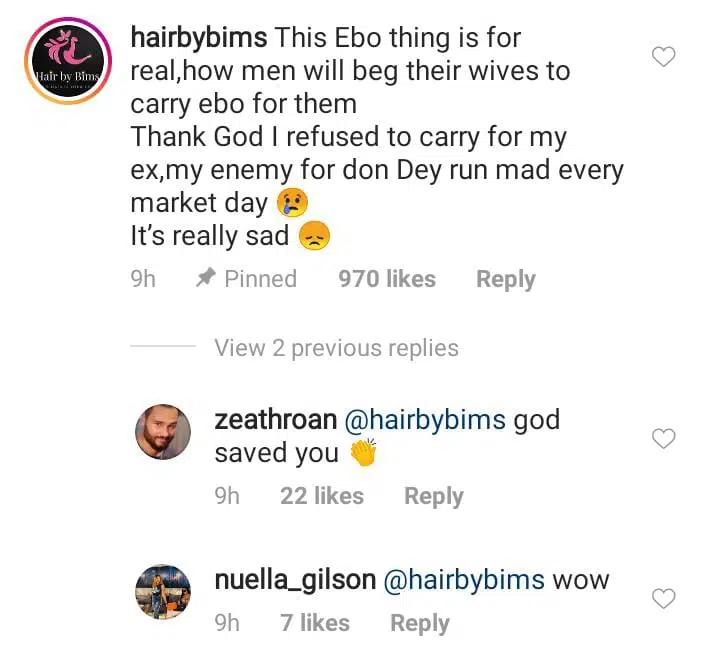Click the @hairbybims mention in nuella_gilson's reply
Screen dimensions: 720x657
[465, 580]
